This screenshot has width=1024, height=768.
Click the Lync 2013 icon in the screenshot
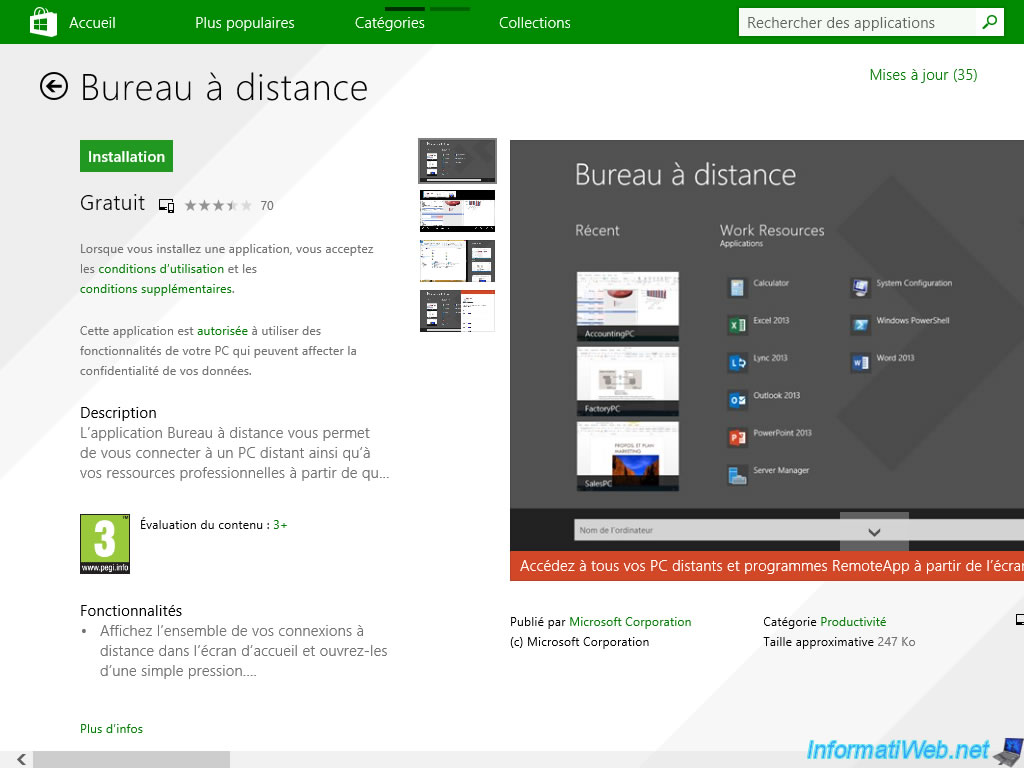click(x=737, y=362)
